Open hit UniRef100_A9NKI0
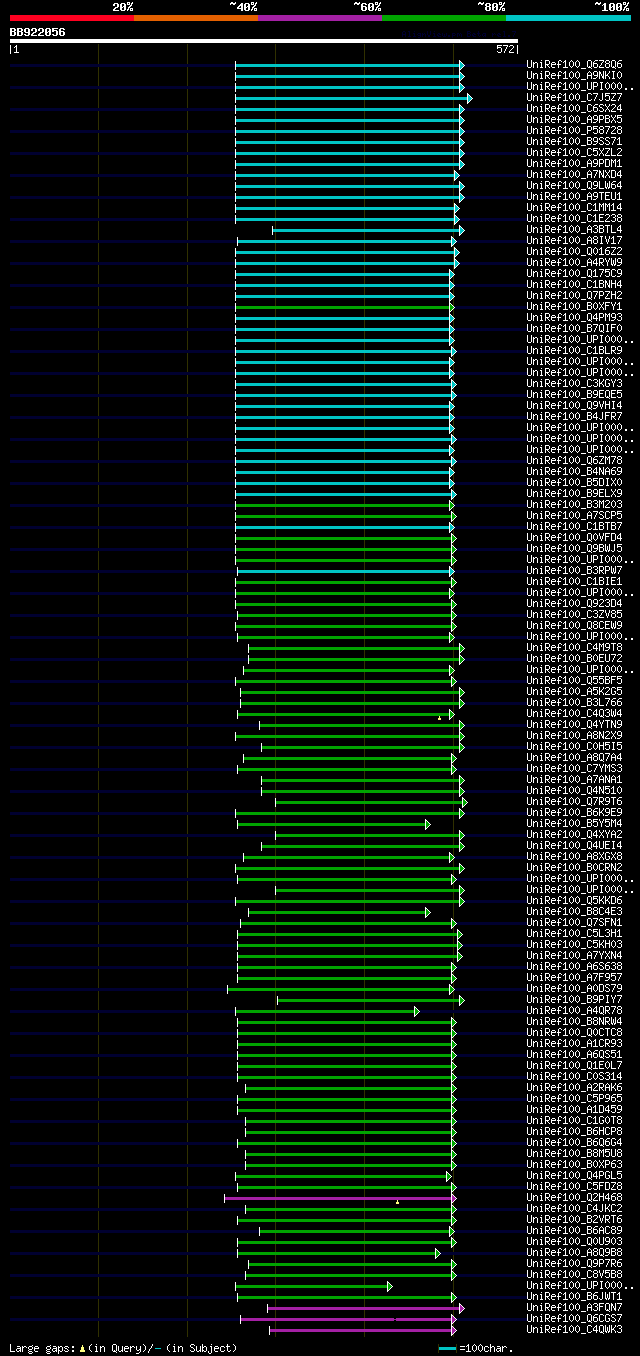The height and width of the screenshot is (1356, 640). click(x=574, y=76)
